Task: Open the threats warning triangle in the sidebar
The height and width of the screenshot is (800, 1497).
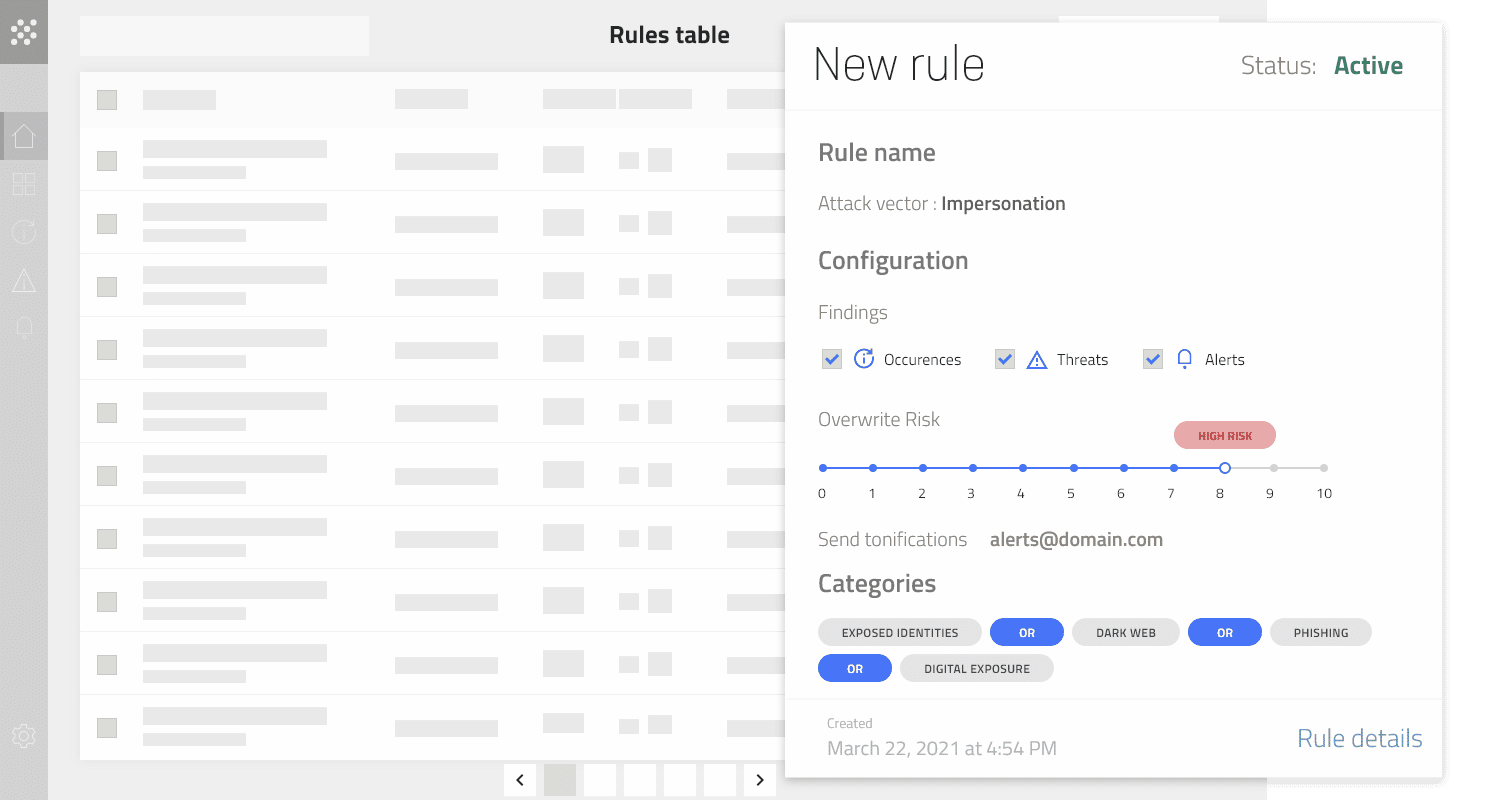Action: [24, 281]
